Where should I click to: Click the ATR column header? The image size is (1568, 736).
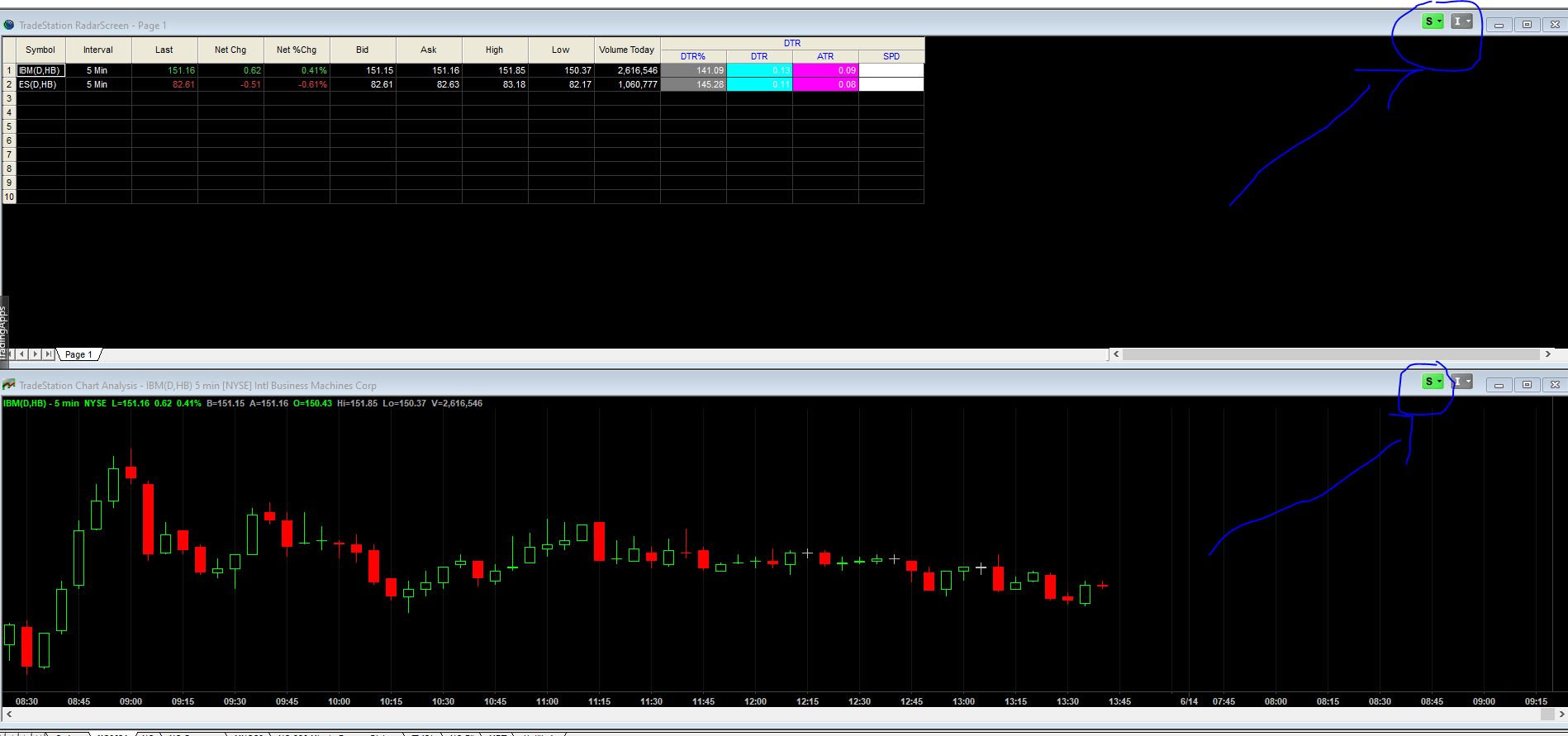coord(825,56)
